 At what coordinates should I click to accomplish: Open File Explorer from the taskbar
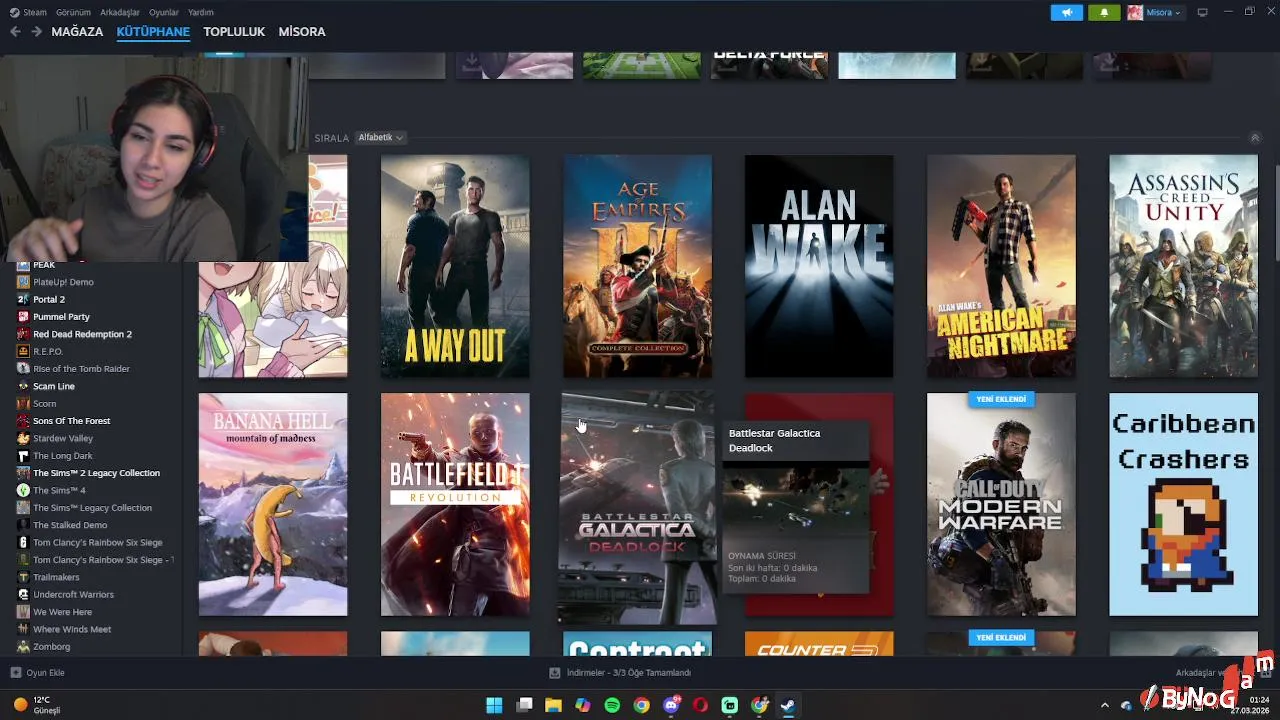click(x=553, y=705)
